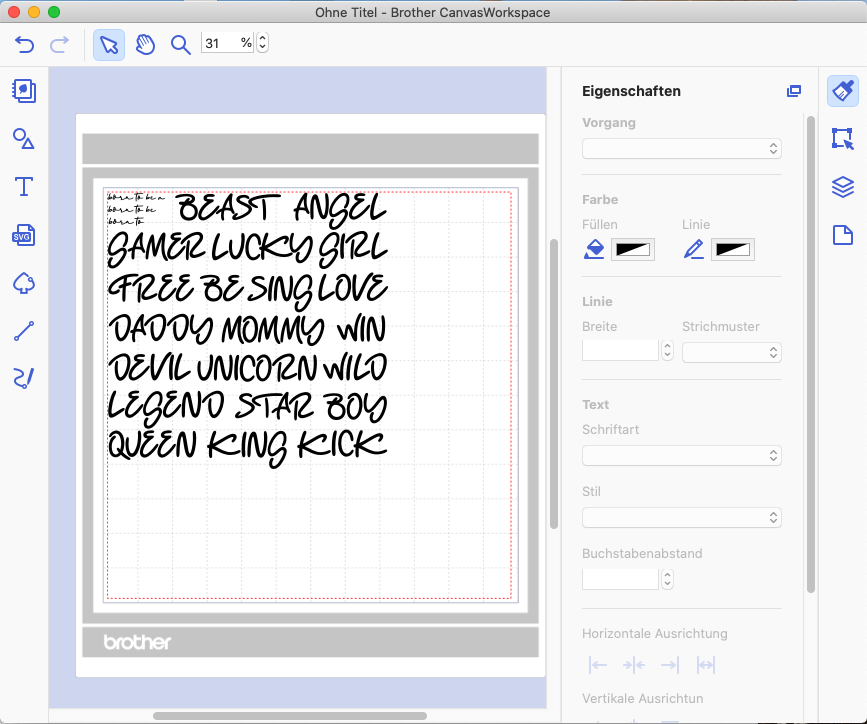This screenshot has width=867, height=724.
Task: Click the Linie color swatch
Action: point(733,249)
